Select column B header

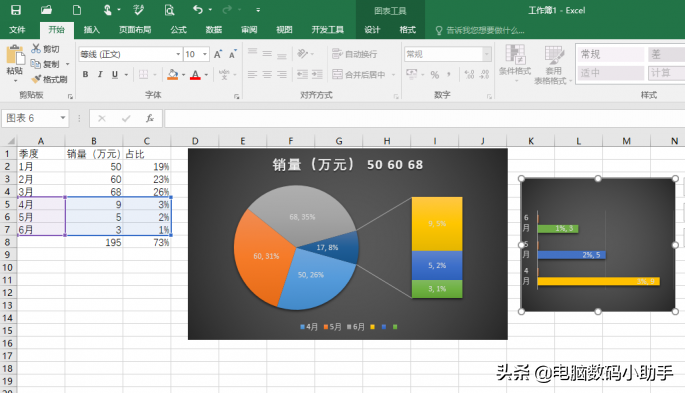coord(94,141)
